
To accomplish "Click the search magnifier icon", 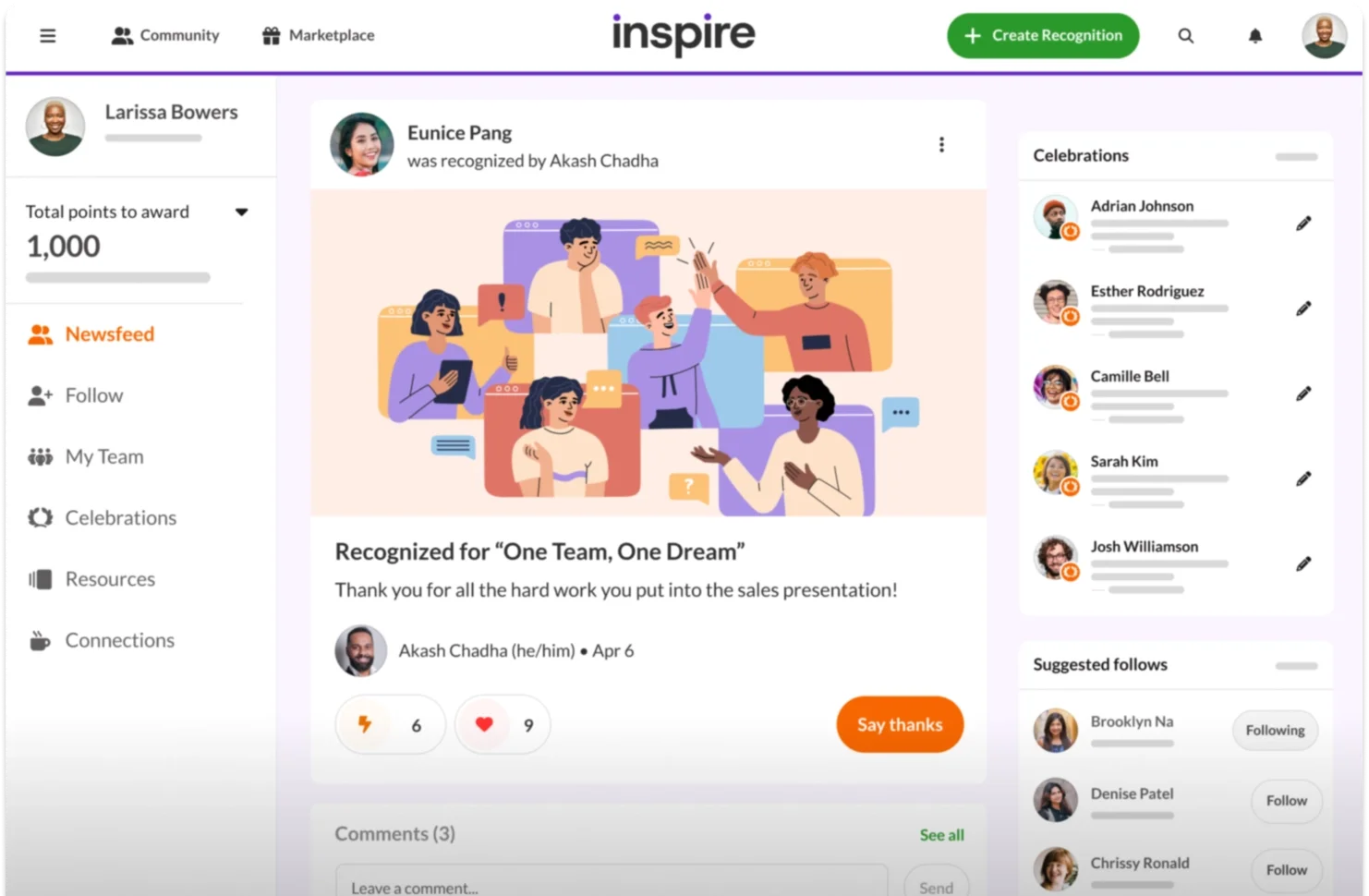I will click(1186, 36).
